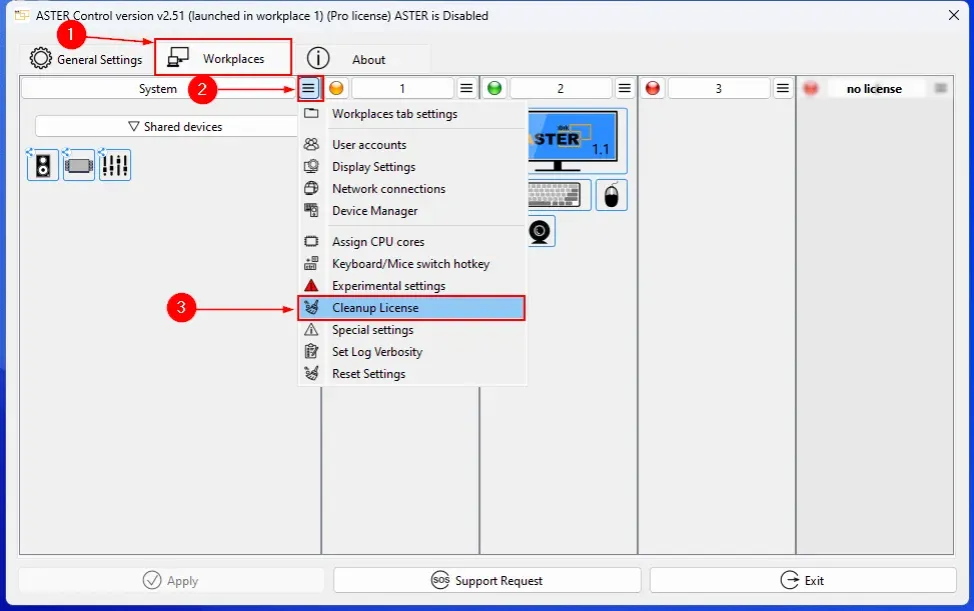This screenshot has width=974, height=611.
Task: Toggle the green status indicator of workplace 2
Action: click(495, 89)
